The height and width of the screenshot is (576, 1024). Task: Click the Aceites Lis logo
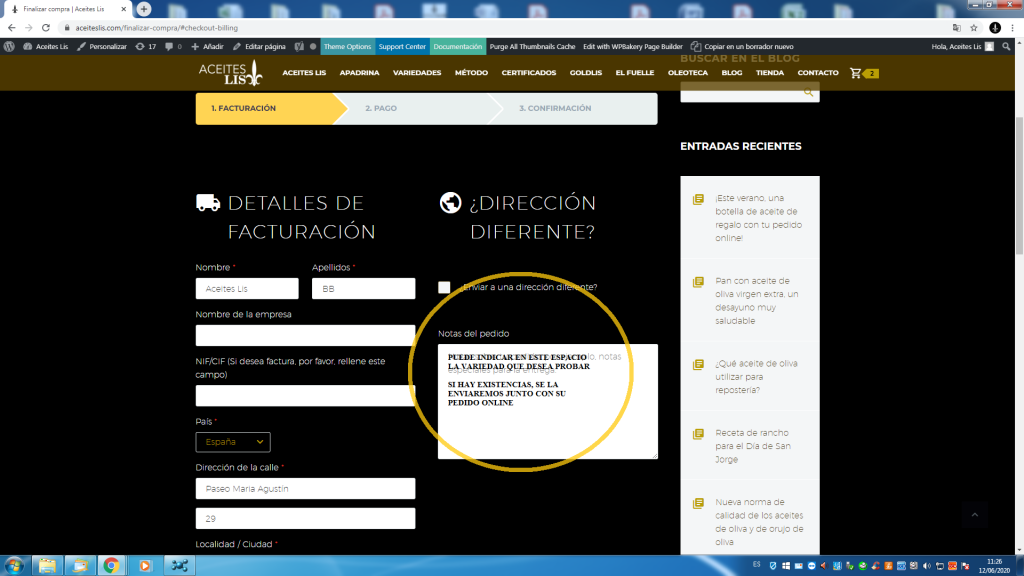point(230,72)
